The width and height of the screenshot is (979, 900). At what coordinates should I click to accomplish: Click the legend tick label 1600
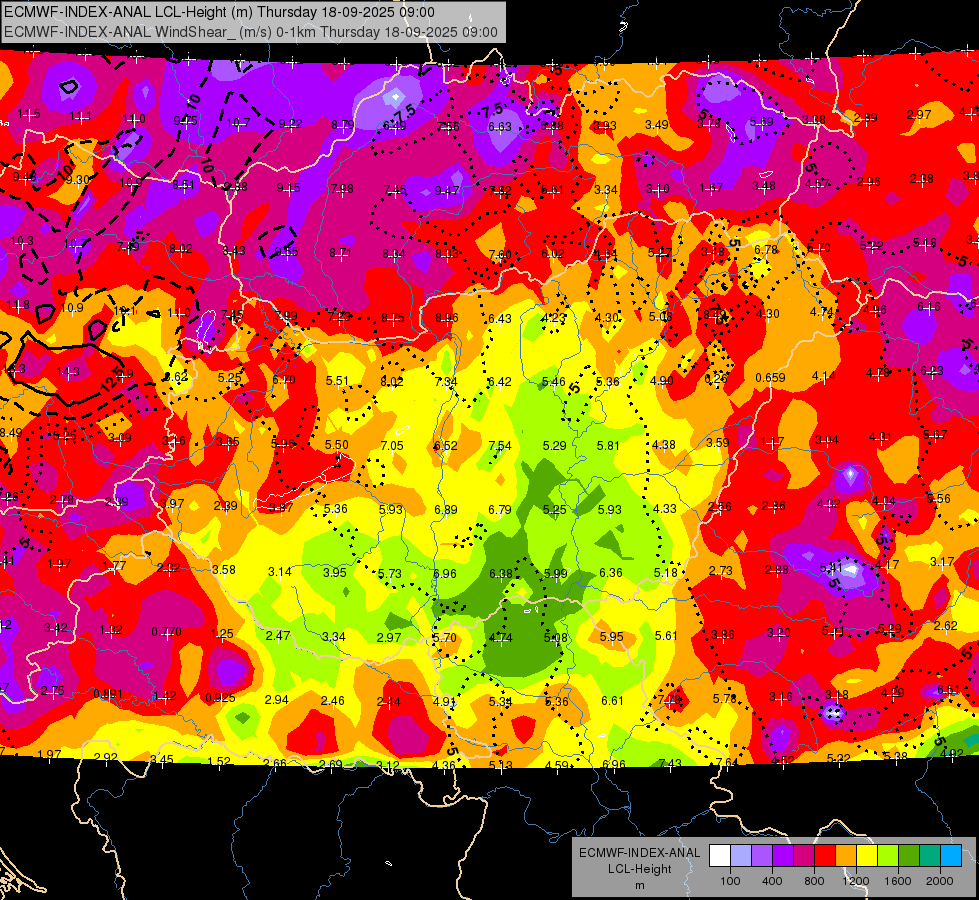coord(898,881)
